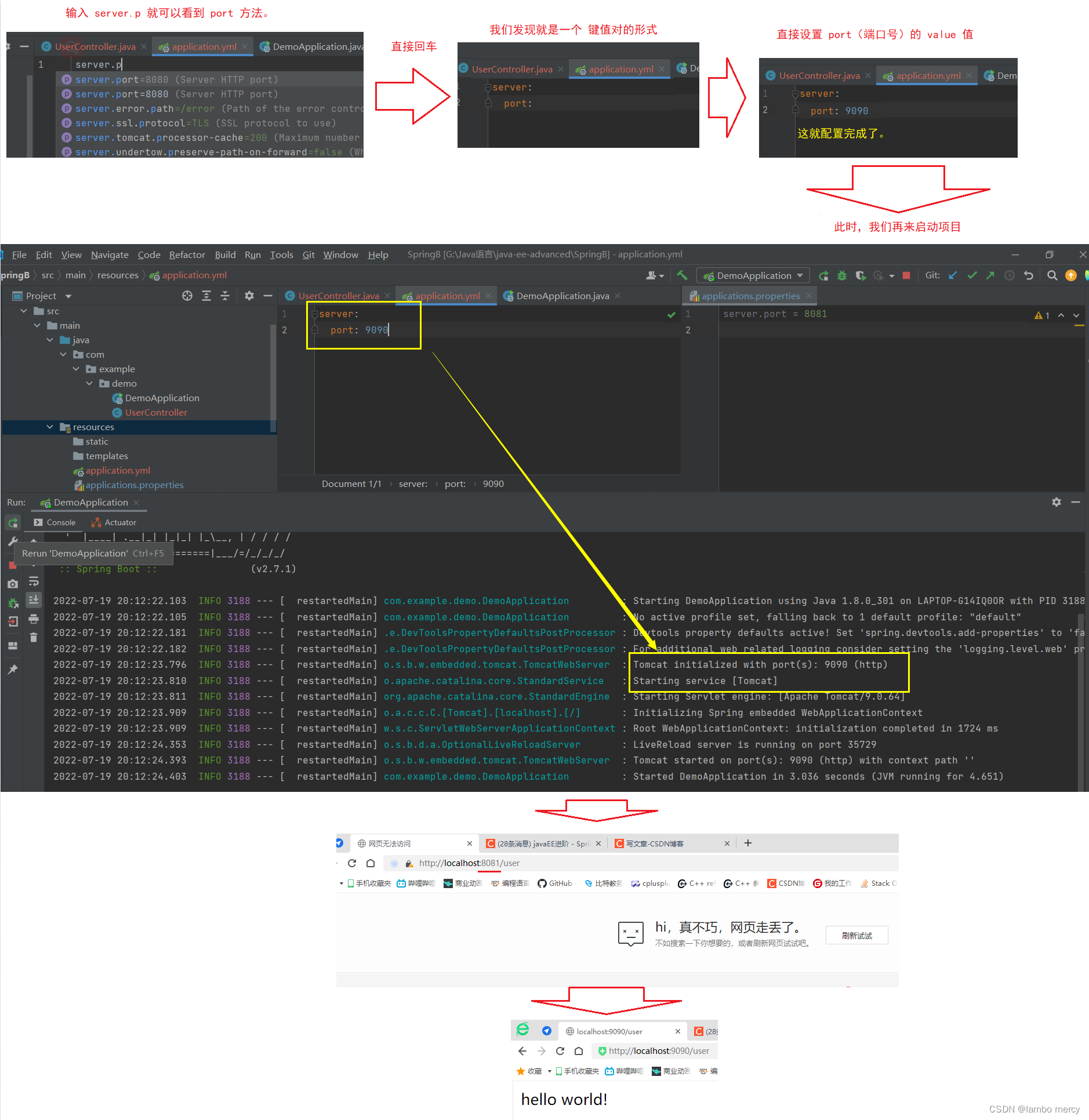Clear console with trash icon
The height and width of the screenshot is (1120, 1089).
34,638
